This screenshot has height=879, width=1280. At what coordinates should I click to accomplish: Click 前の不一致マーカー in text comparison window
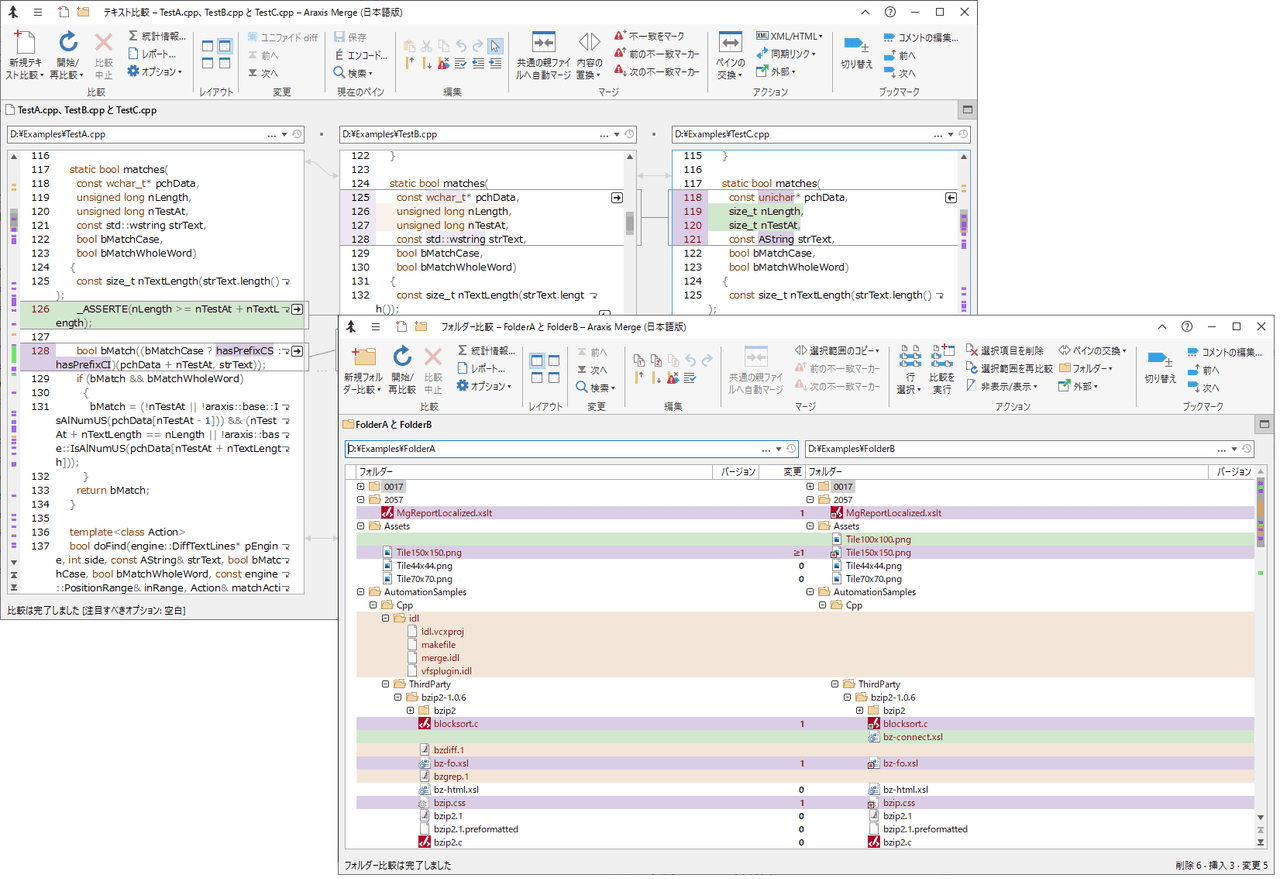pos(657,54)
